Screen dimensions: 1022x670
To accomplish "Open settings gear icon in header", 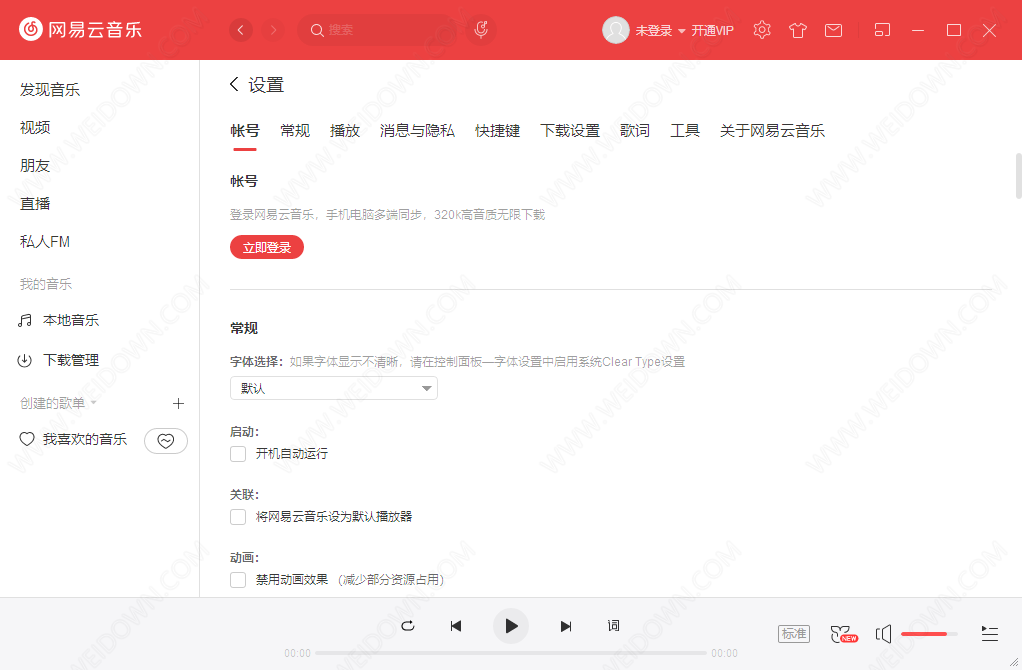I will click(762, 30).
